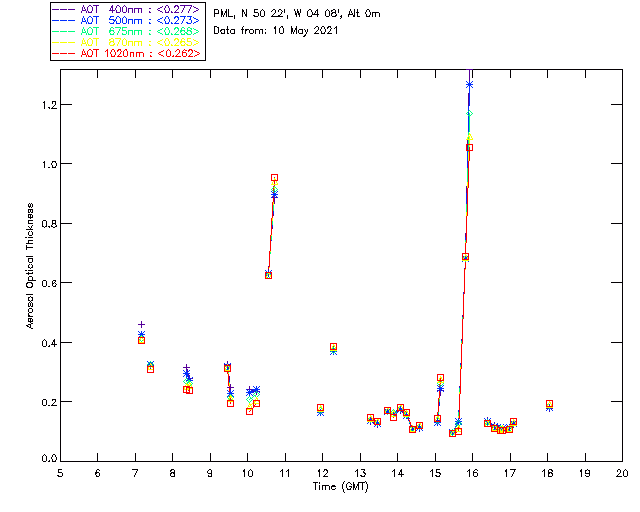Click the x-axis label 14

point(398,473)
